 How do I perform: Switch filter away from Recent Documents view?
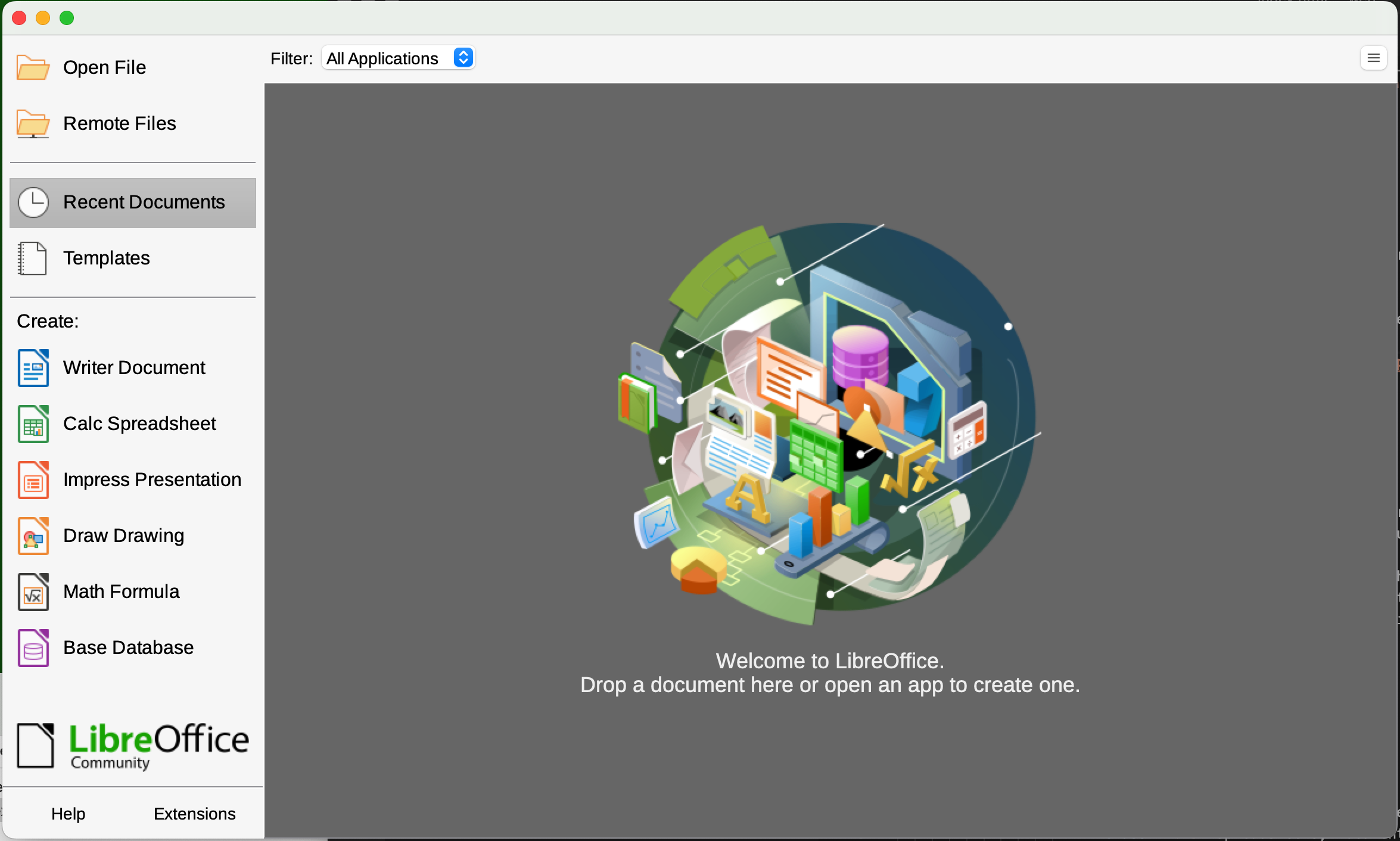(398, 57)
